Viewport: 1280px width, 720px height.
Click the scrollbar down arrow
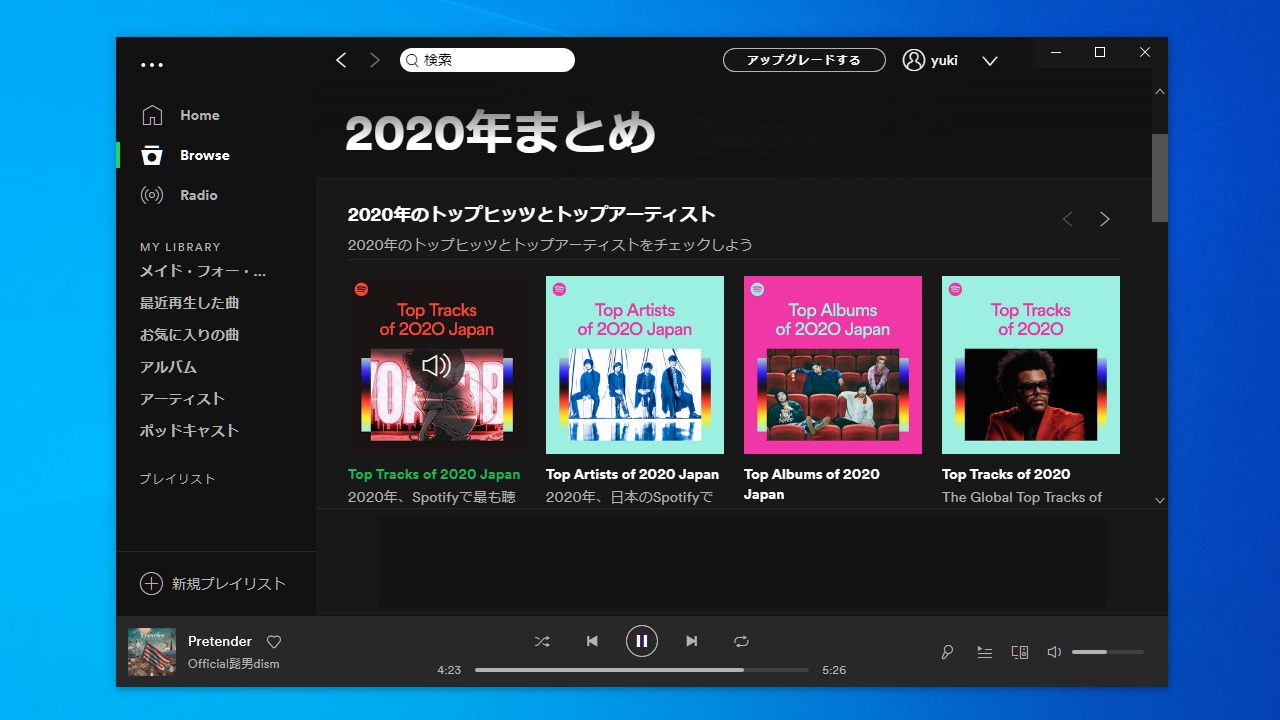tap(1160, 500)
